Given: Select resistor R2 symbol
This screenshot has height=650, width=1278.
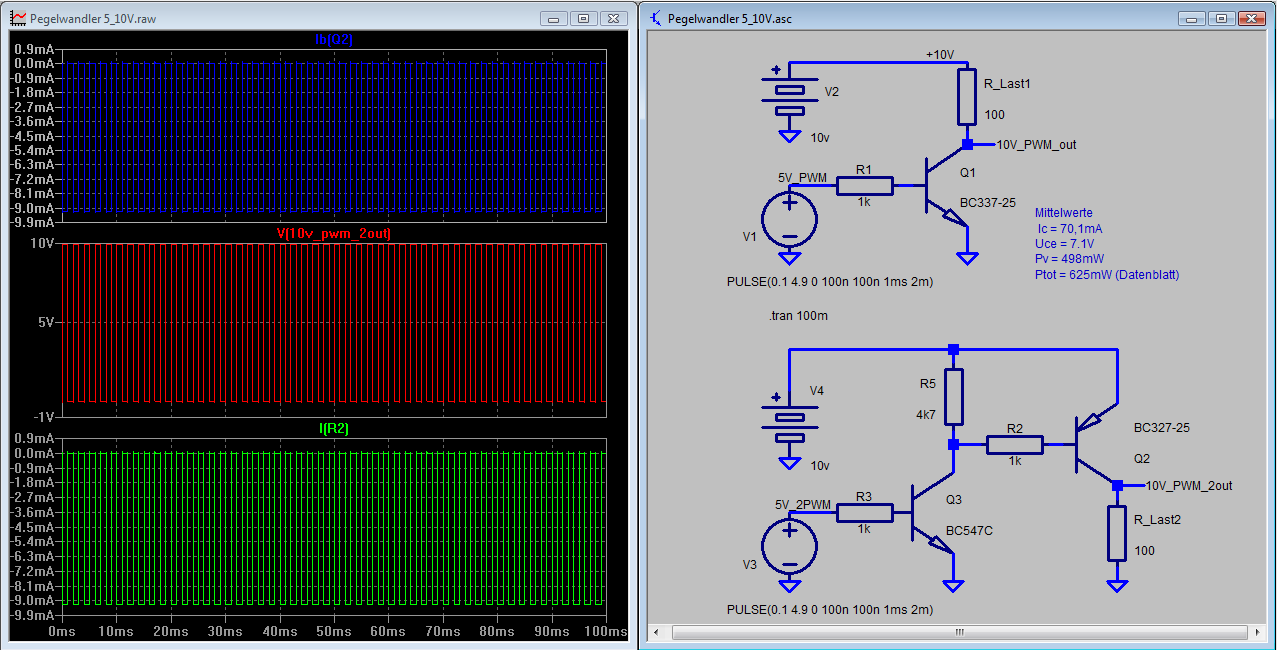Looking at the screenshot, I should [x=1014, y=445].
